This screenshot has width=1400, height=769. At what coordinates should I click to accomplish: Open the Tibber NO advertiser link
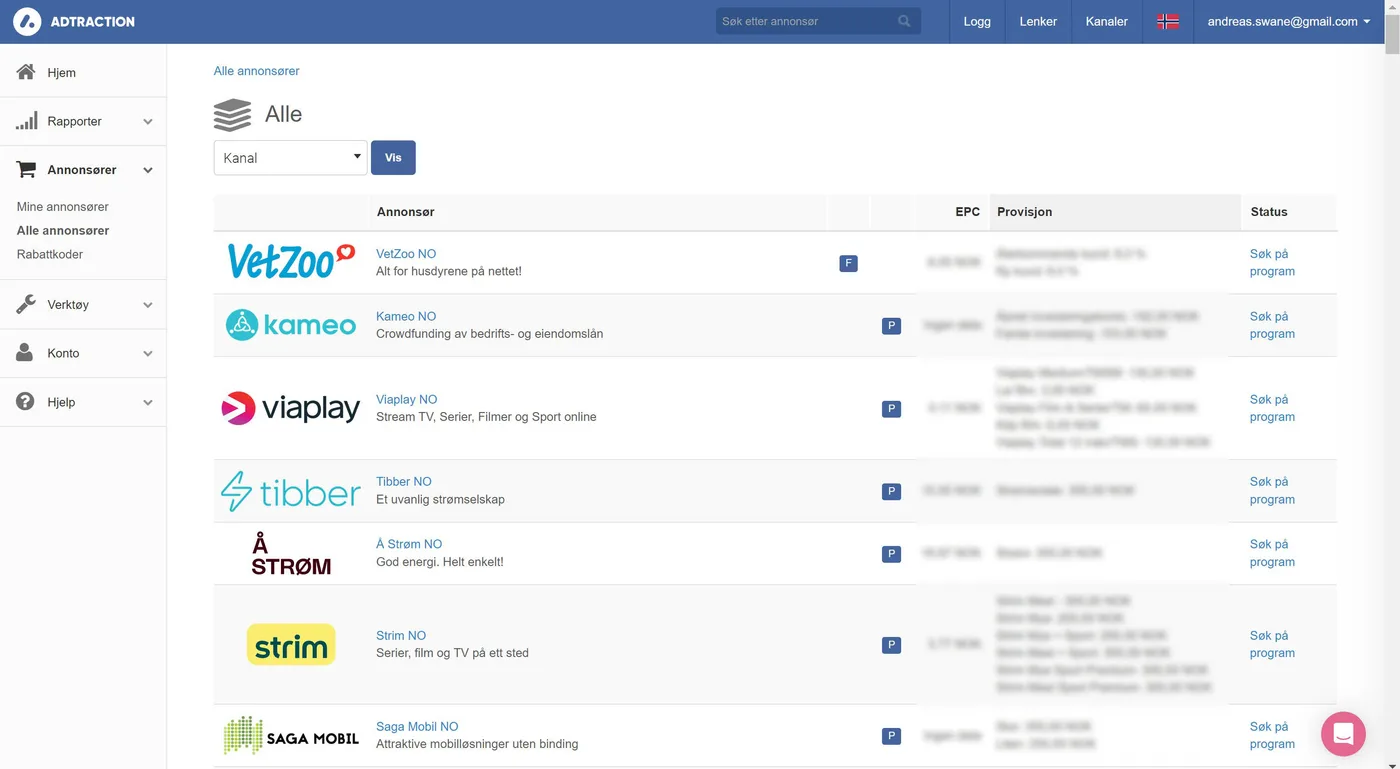click(x=404, y=481)
